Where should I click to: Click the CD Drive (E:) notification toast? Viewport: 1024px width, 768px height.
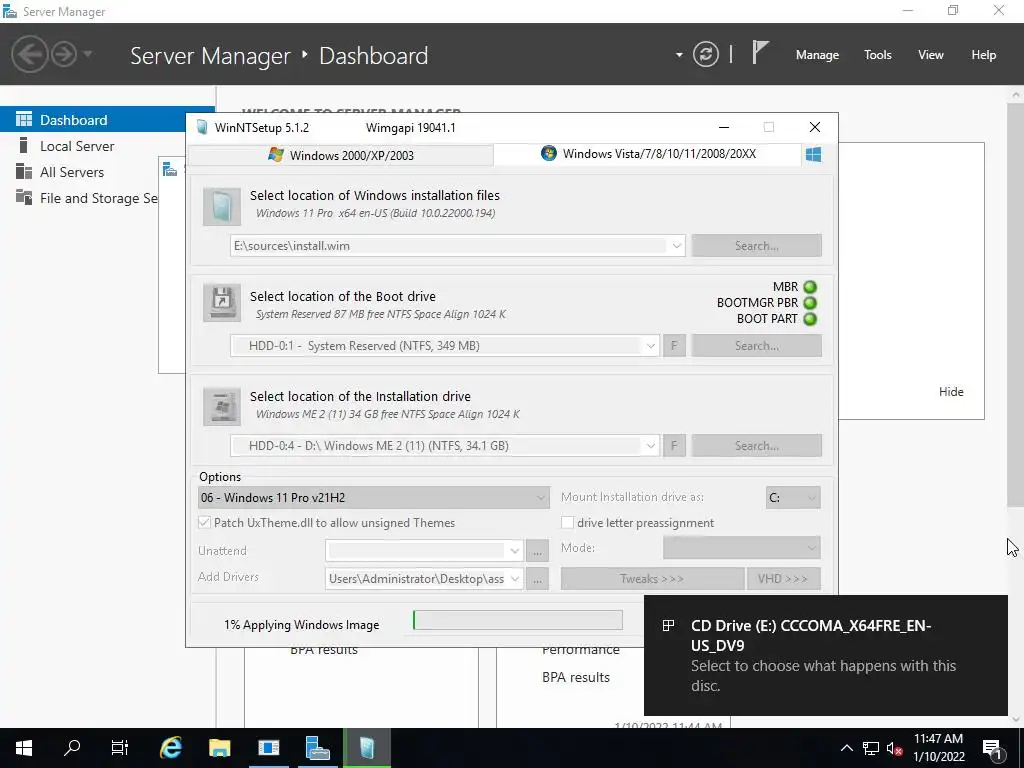[825, 655]
